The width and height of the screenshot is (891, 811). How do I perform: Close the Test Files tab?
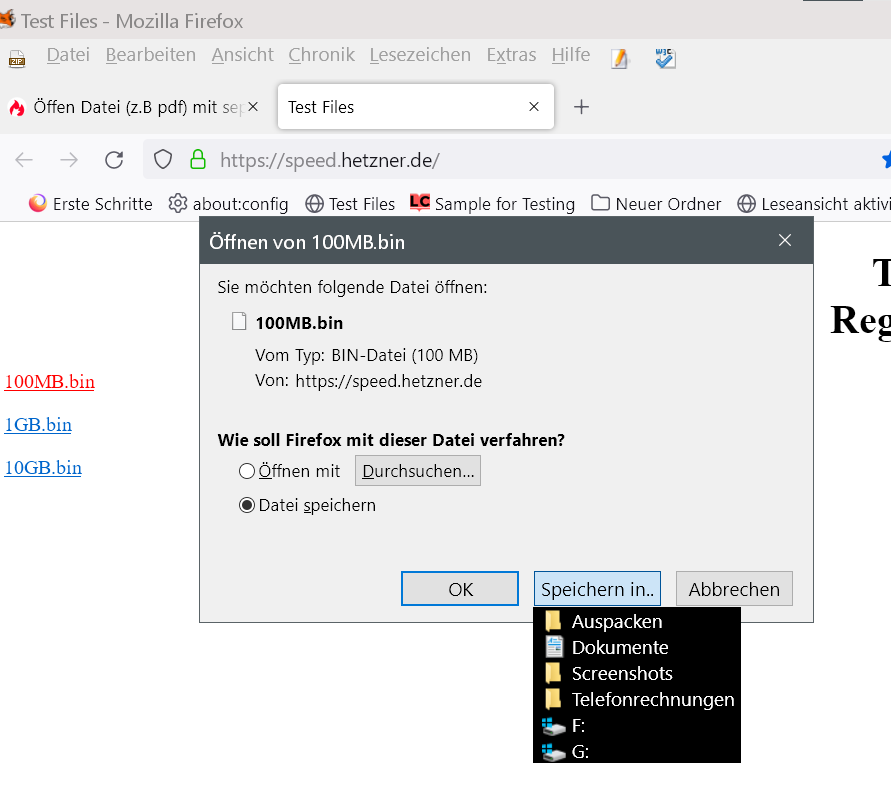(534, 107)
